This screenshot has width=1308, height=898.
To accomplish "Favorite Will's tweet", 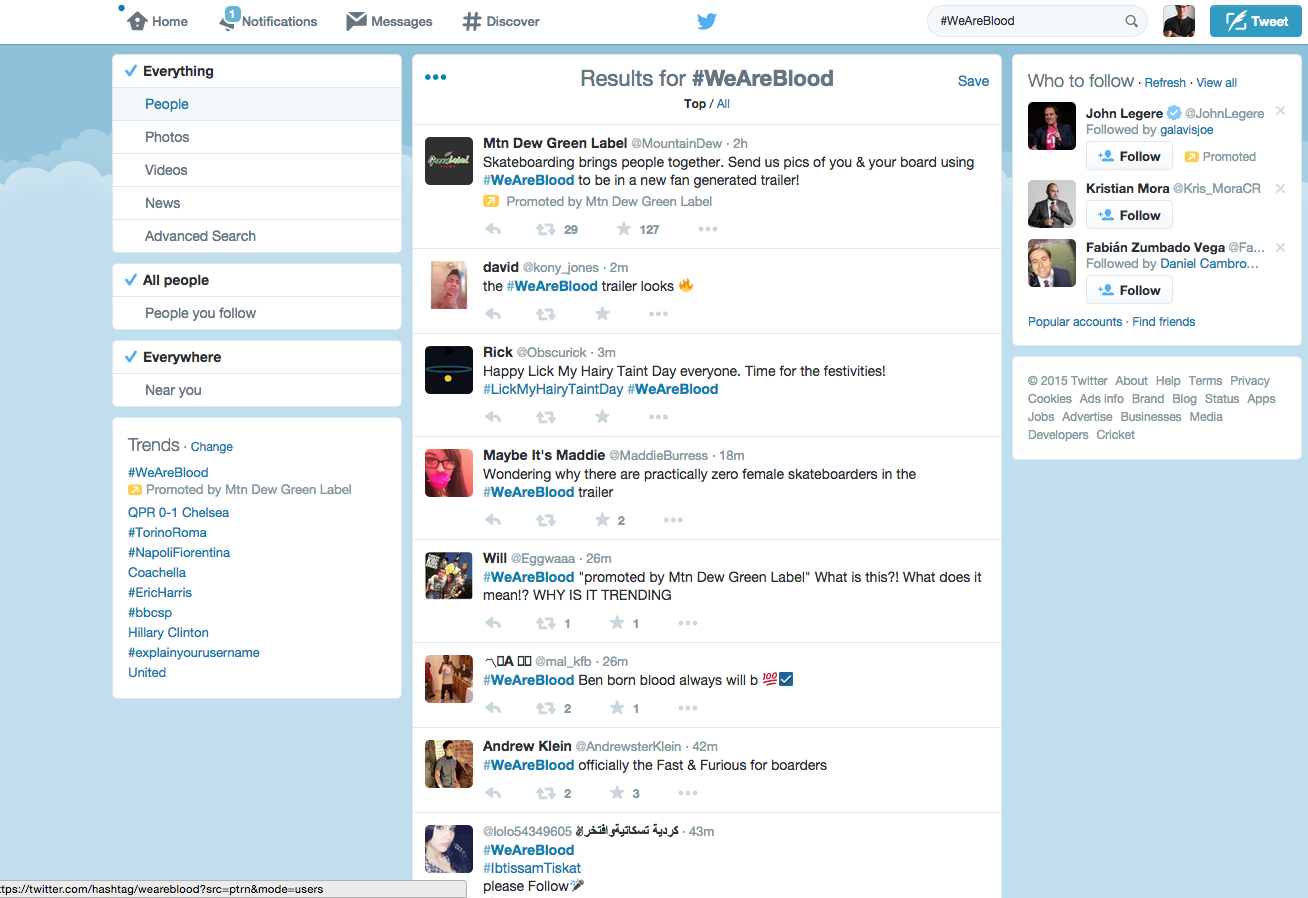I will [617, 623].
